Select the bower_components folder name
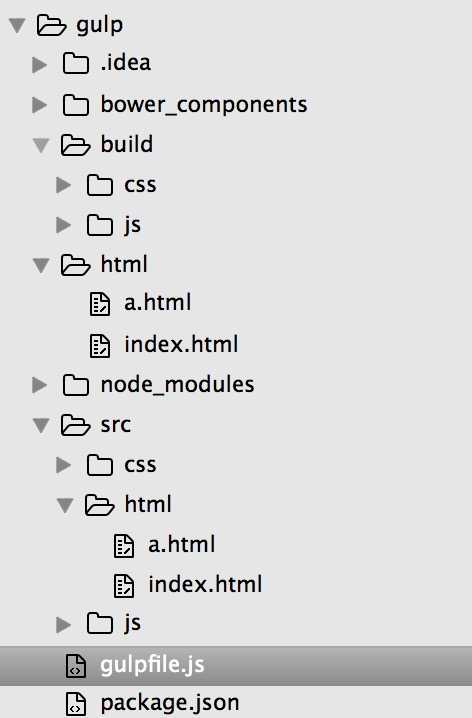Screen dimensions: 472x718 [204, 104]
